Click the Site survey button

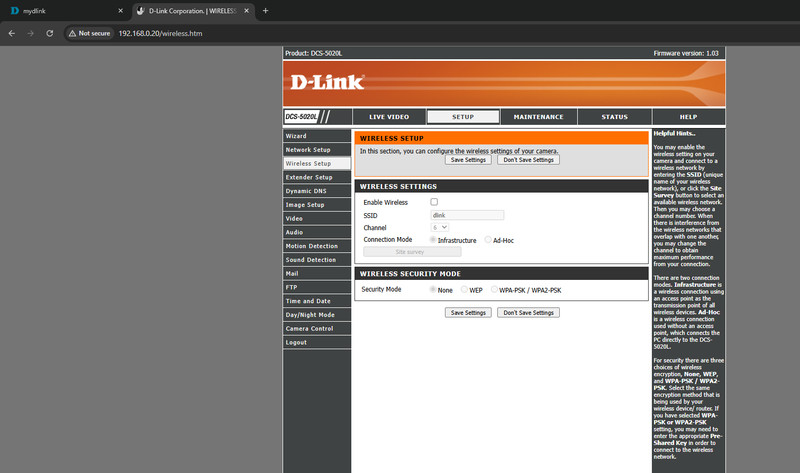pyautogui.click(x=412, y=252)
